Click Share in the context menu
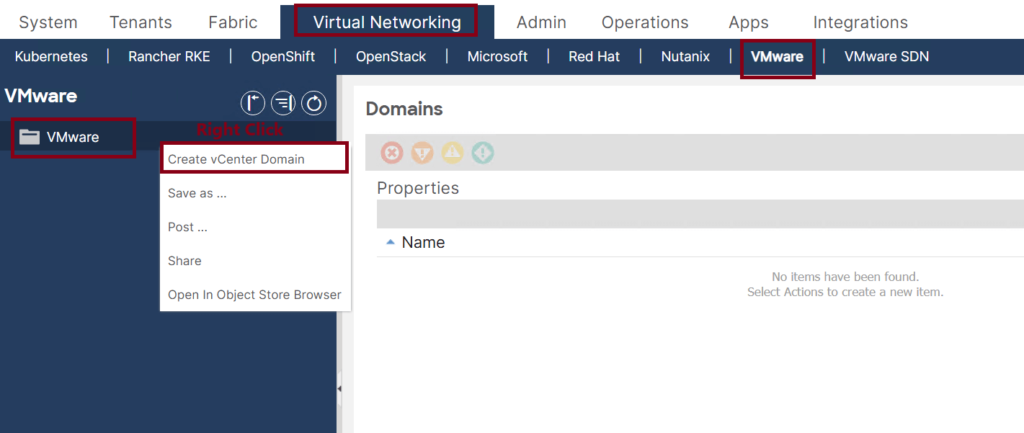The width and height of the screenshot is (1024, 433). 184,261
